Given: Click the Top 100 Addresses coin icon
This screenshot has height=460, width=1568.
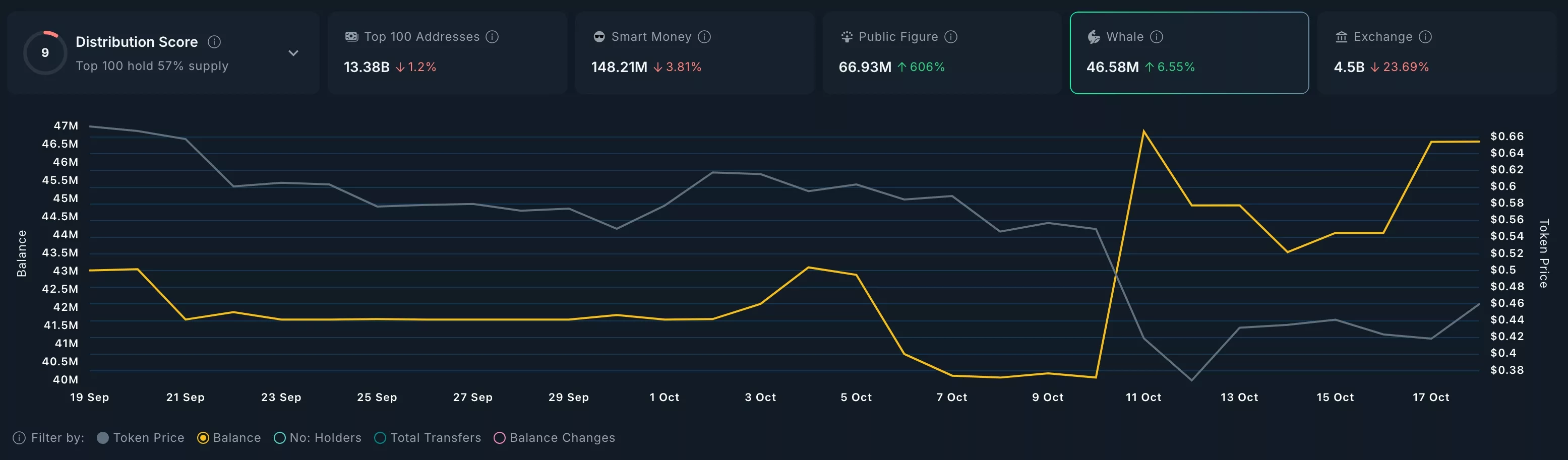Looking at the screenshot, I should tap(351, 36).
